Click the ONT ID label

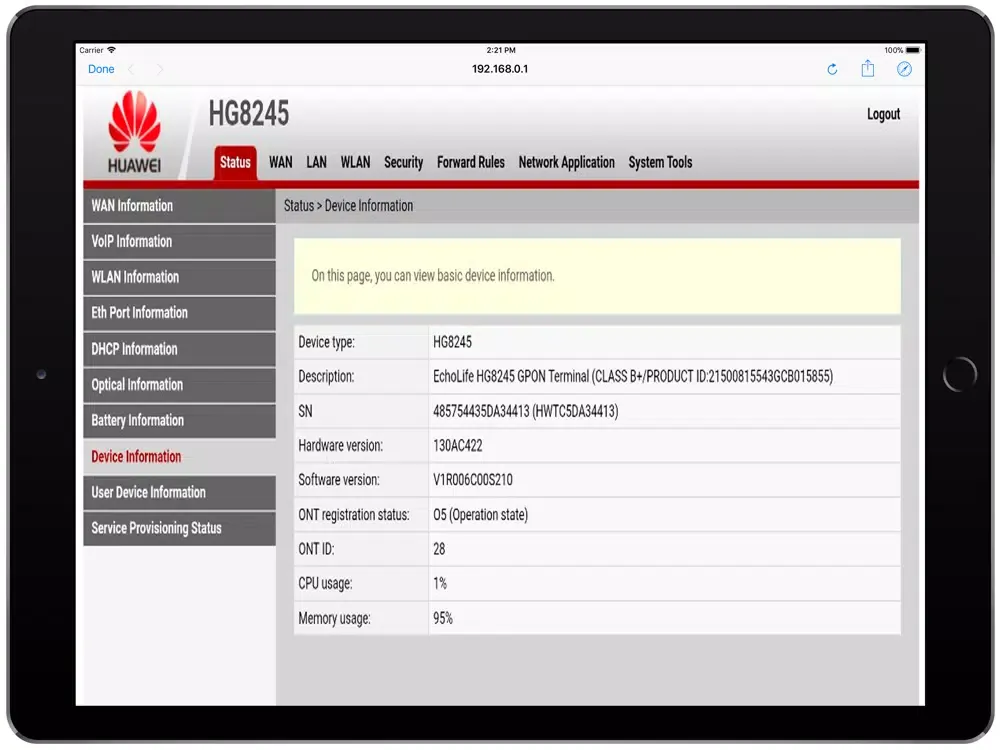tap(316, 549)
